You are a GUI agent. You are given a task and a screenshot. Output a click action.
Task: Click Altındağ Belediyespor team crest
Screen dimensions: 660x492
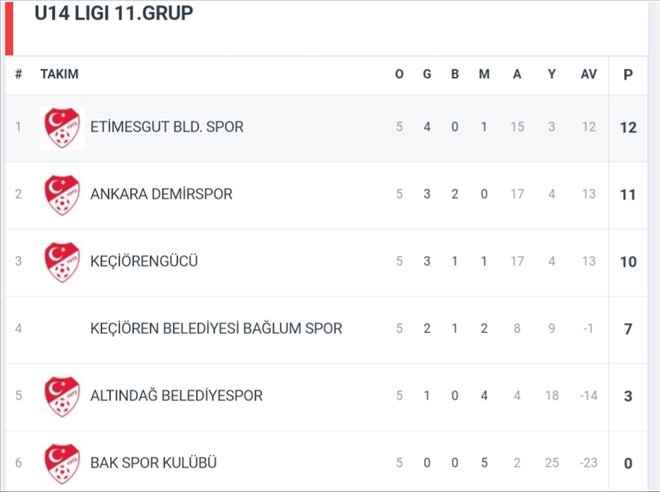pyautogui.click(x=62, y=396)
